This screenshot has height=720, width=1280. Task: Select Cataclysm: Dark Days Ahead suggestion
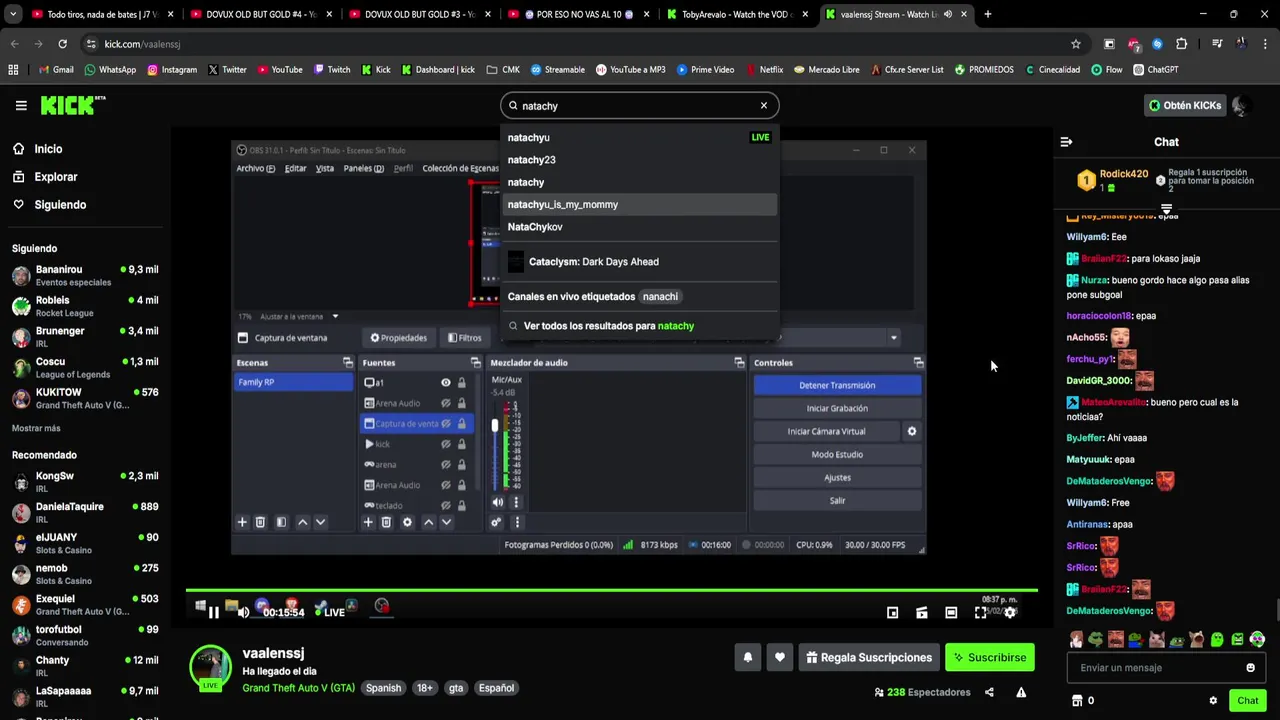(x=639, y=262)
